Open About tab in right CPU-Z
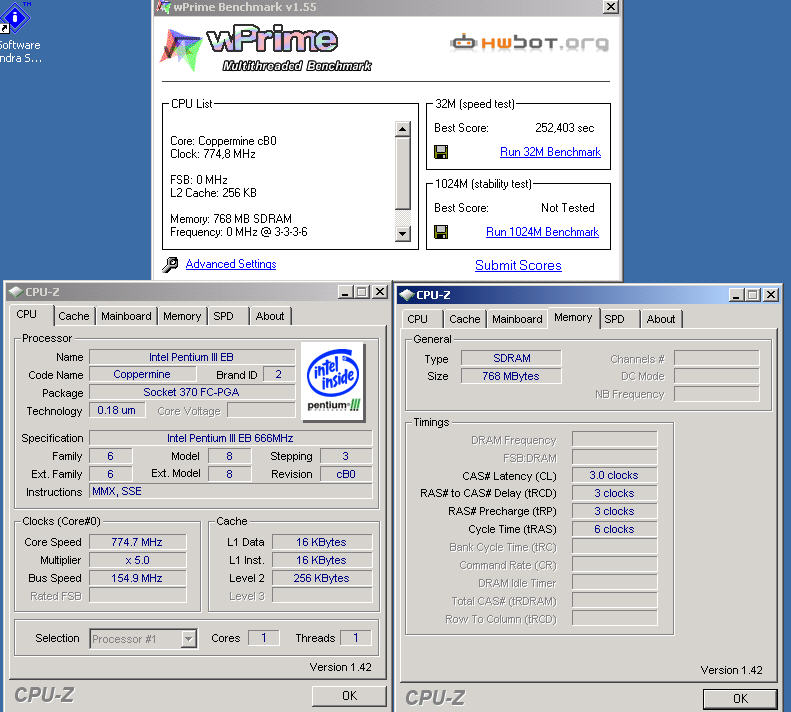 pos(661,319)
